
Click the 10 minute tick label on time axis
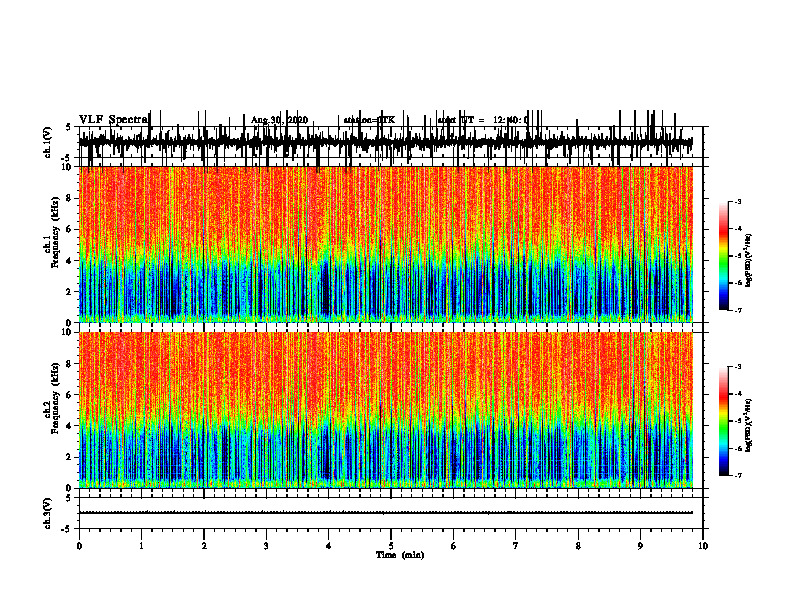pos(703,546)
